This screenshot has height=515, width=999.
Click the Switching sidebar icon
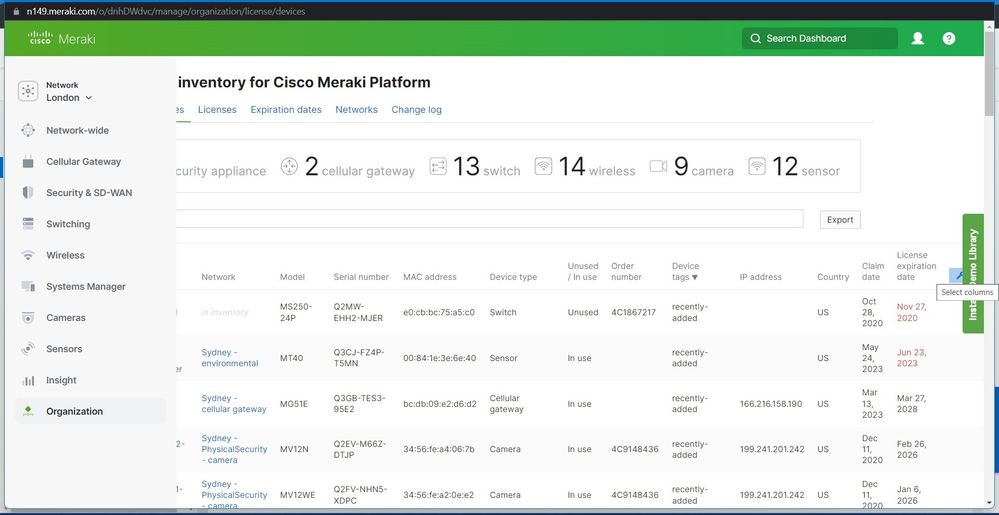28,224
